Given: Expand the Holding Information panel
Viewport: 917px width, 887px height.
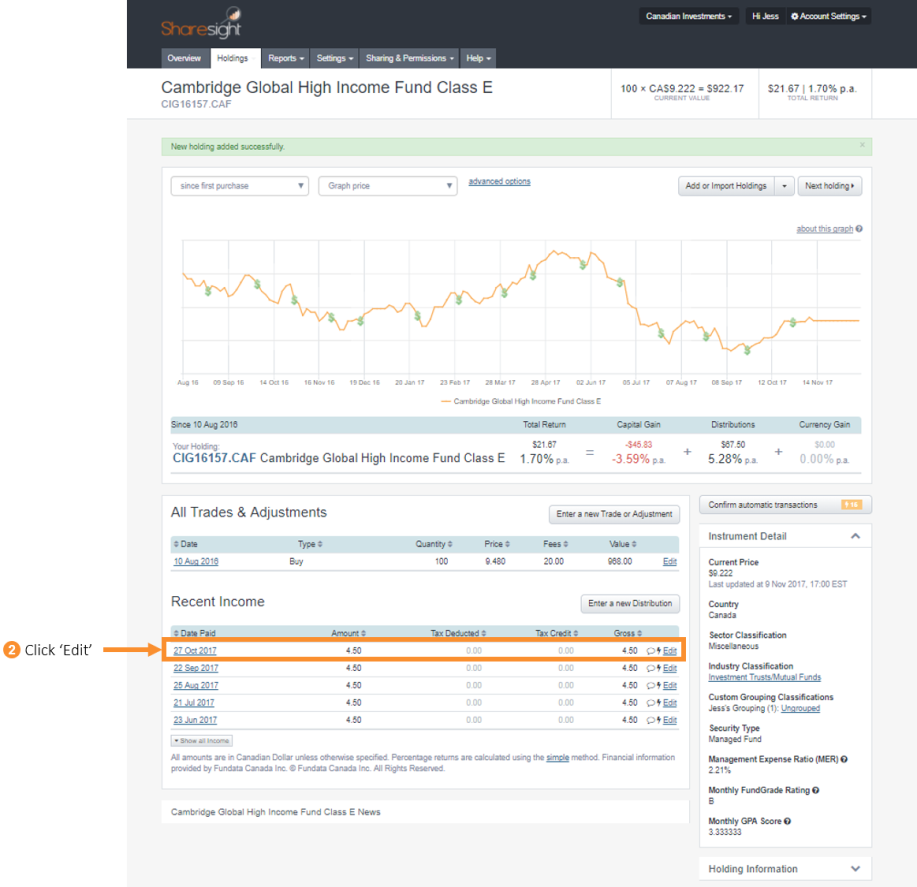Looking at the screenshot, I should pyautogui.click(x=855, y=869).
